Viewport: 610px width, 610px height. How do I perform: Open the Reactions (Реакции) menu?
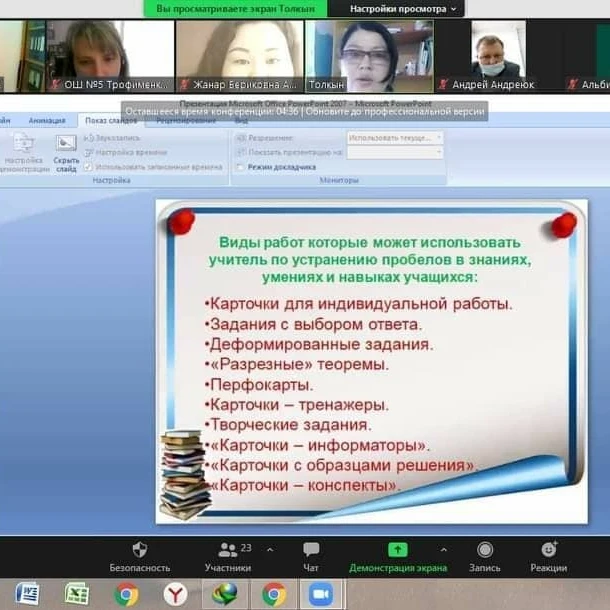click(549, 557)
